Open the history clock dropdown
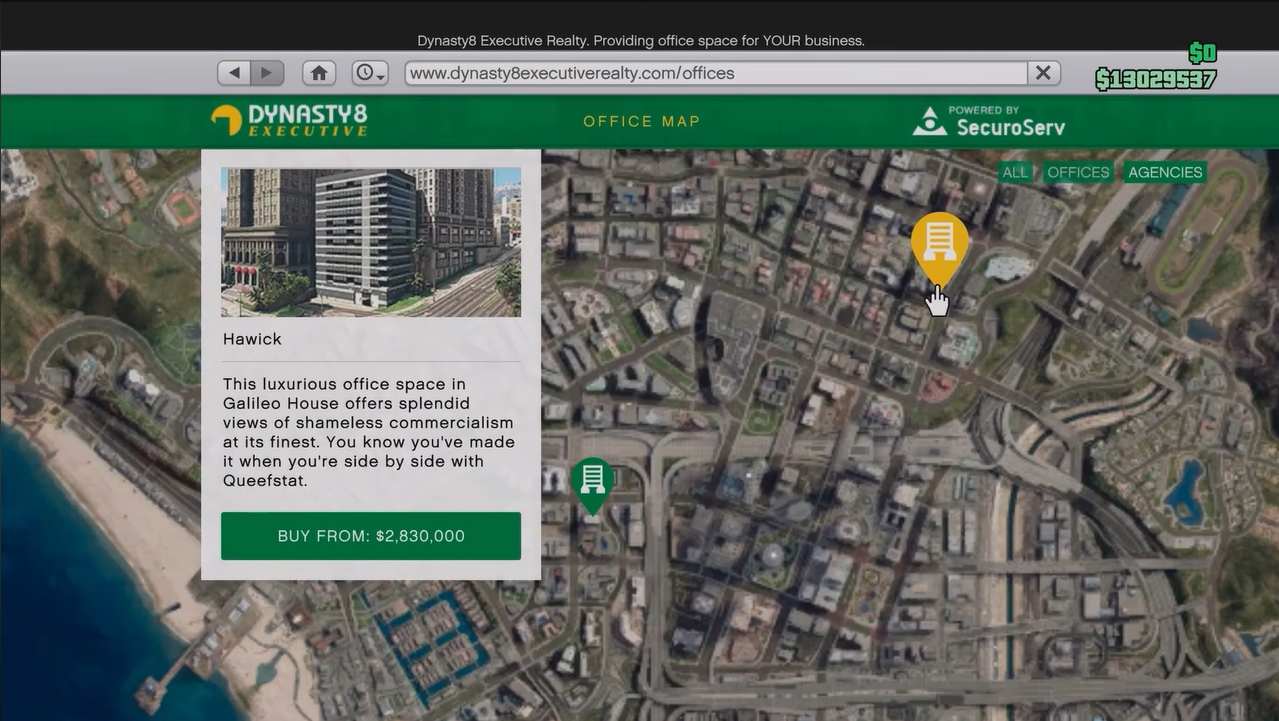Viewport: 1279px width, 721px height. tap(370, 73)
